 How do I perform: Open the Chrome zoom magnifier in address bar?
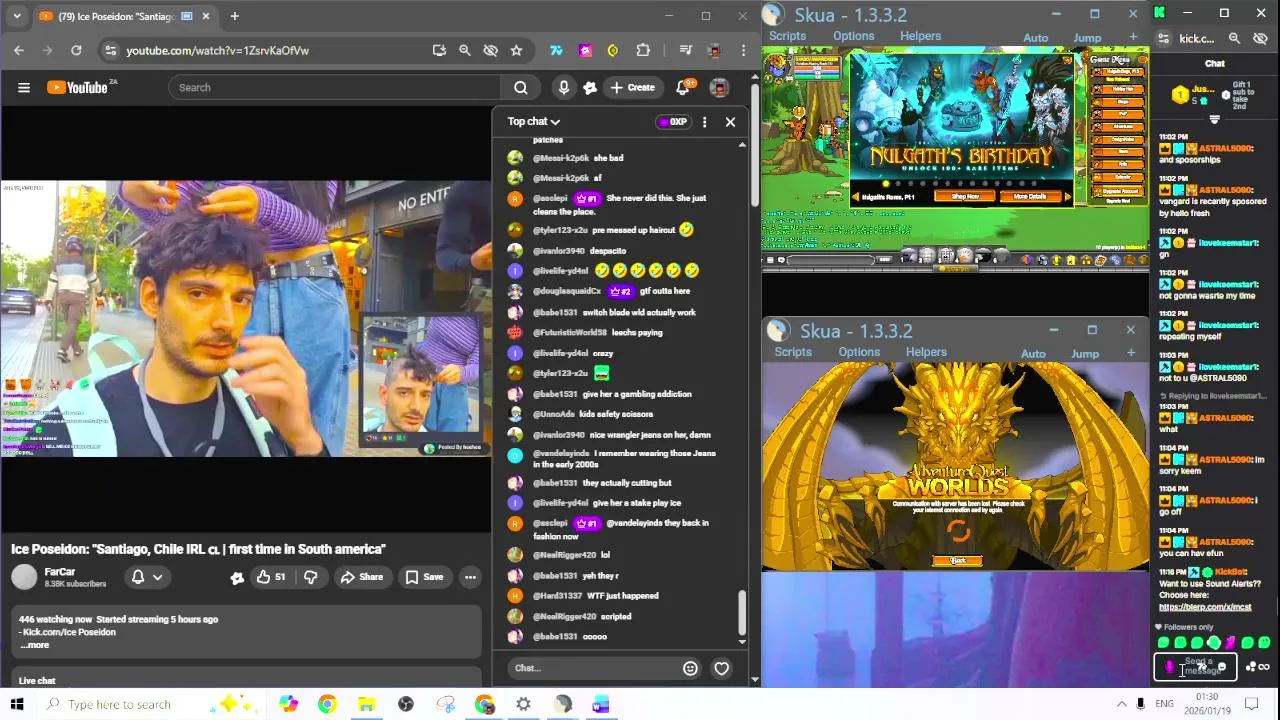point(464,50)
